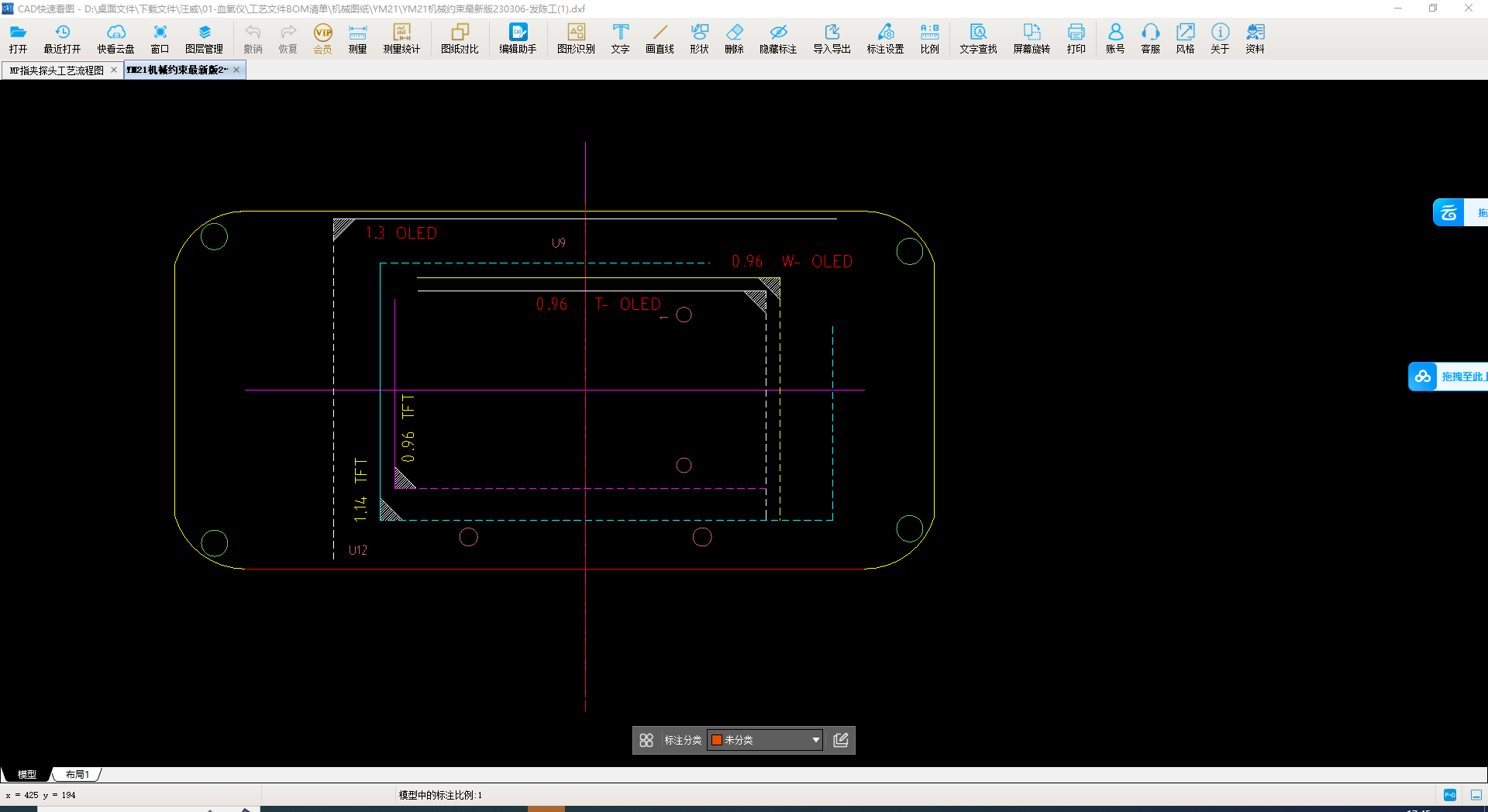1488x812 pixels.
Task: Click the 0.96 T- OLED label
Action: point(598,304)
